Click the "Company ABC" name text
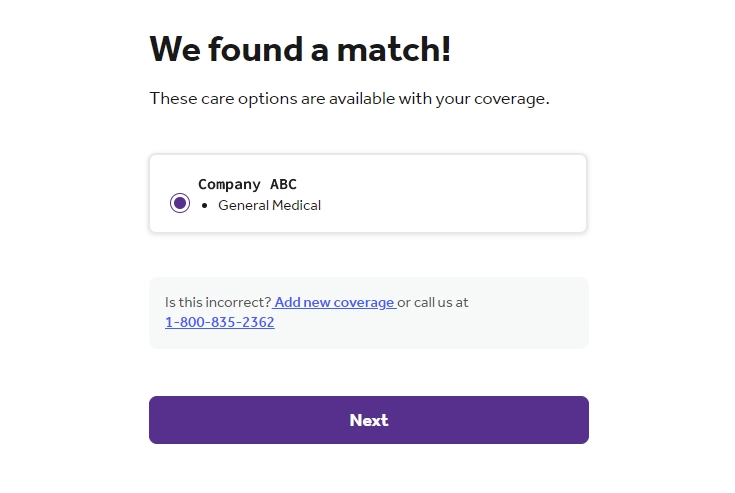This screenshot has width=735, height=493. pyautogui.click(x=247, y=184)
